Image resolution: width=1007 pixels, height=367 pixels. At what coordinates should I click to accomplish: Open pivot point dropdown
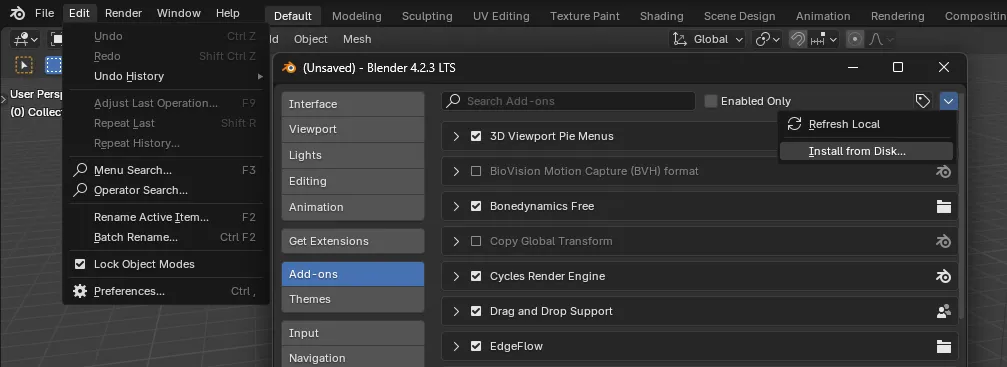click(768, 39)
